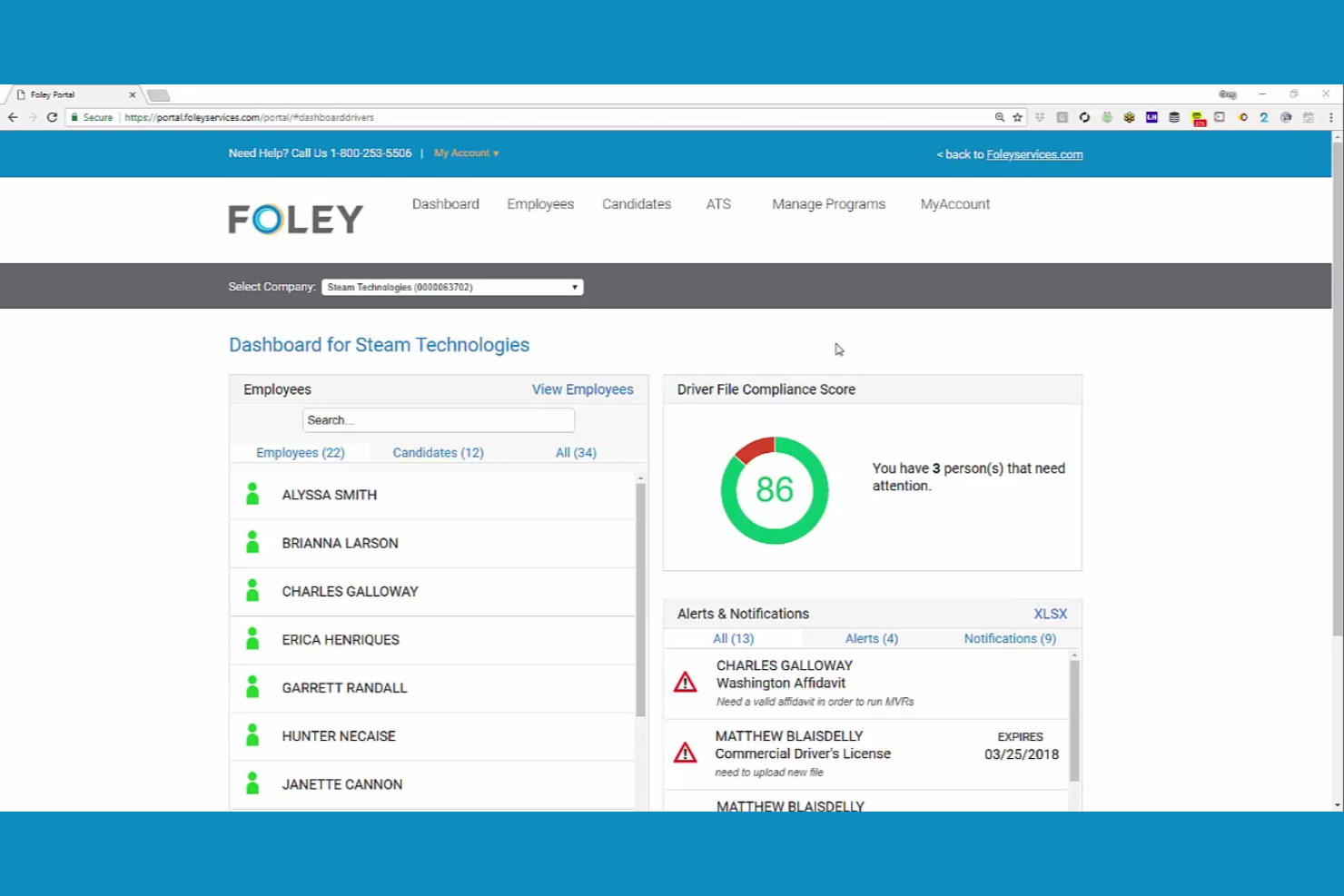Expand the My Account dropdown in top bar

click(x=466, y=153)
